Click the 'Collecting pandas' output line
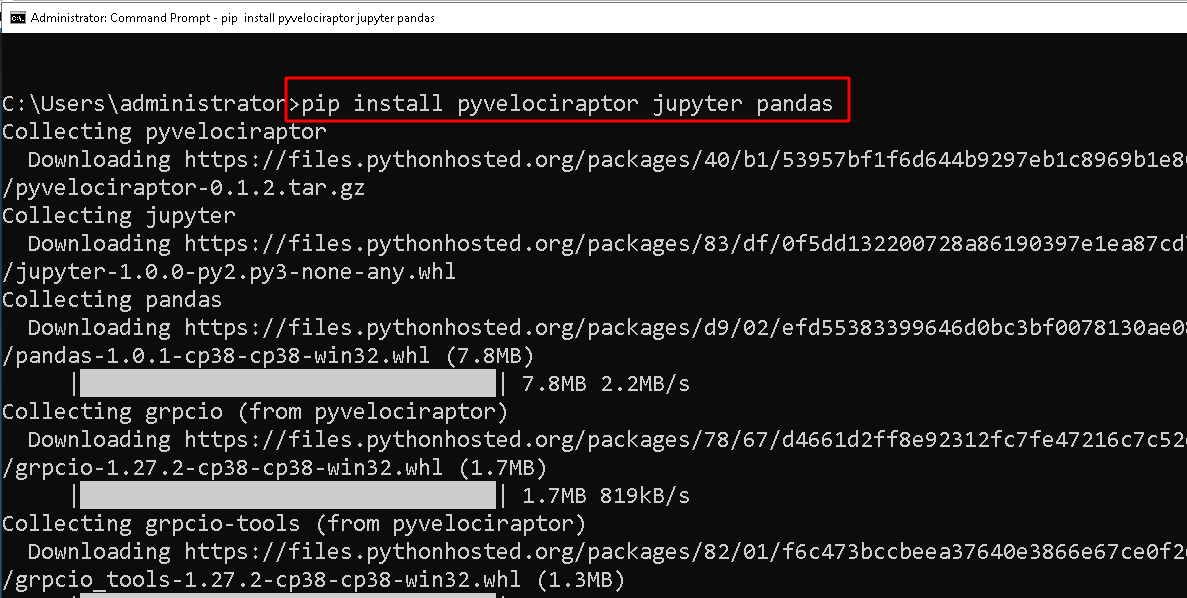Viewport: 1187px width, 598px height. click(x=112, y=299)
